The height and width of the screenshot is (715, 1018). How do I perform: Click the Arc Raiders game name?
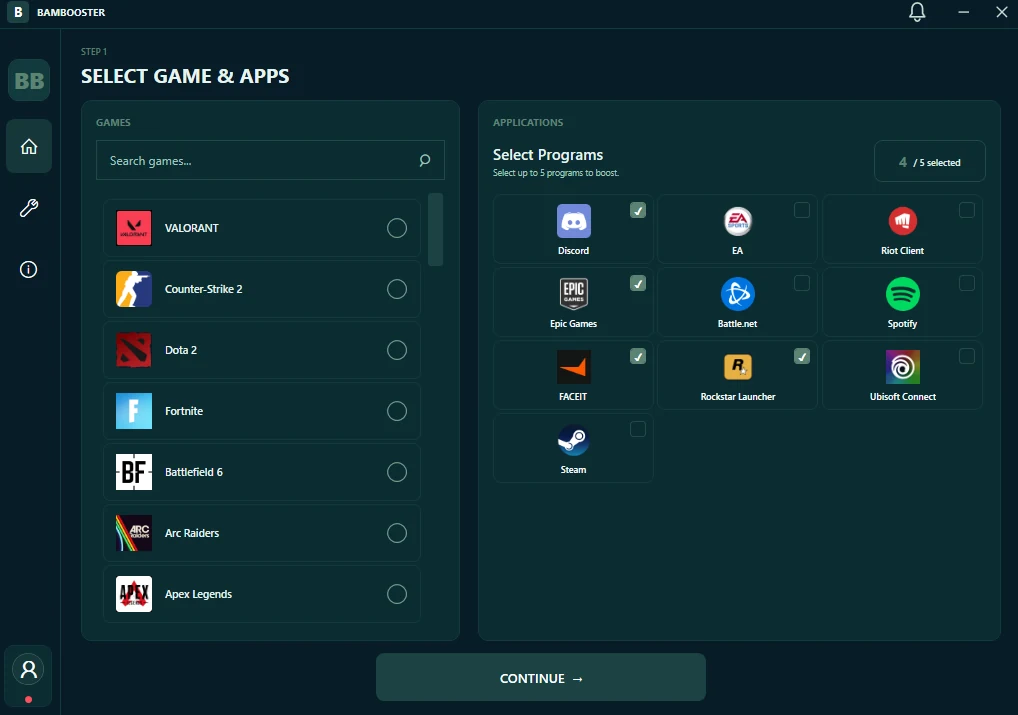(x=192, y=533)
